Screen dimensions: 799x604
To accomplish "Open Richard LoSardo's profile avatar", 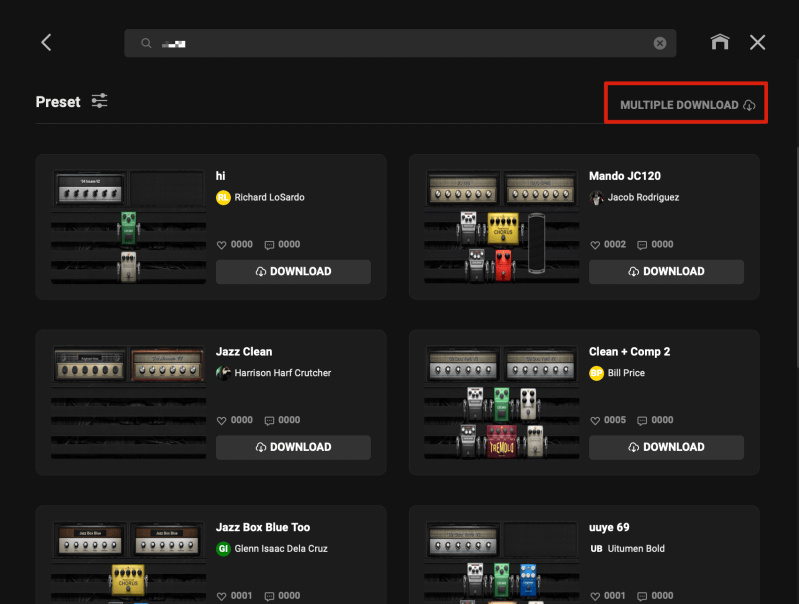I will [223, 197].
